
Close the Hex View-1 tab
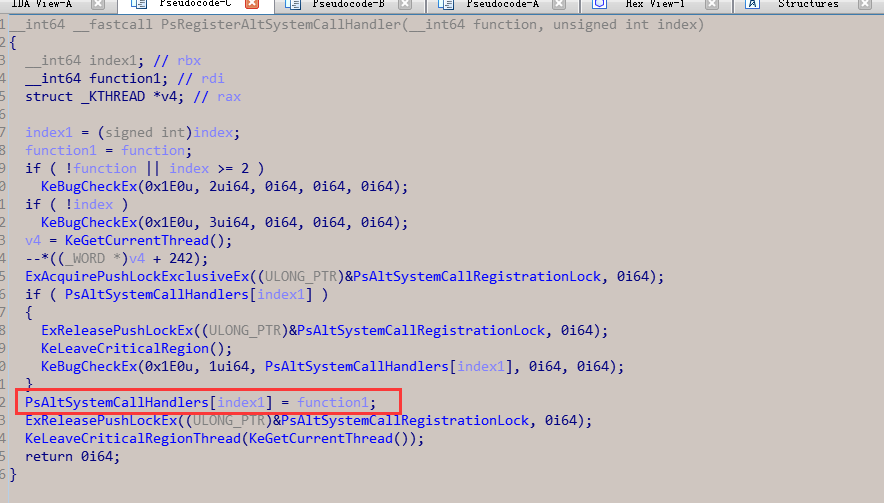[x=712, y=5]
